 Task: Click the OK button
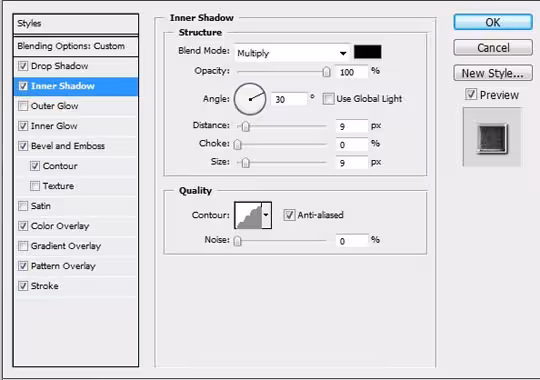pyautogui.click(x=493, y=22)
